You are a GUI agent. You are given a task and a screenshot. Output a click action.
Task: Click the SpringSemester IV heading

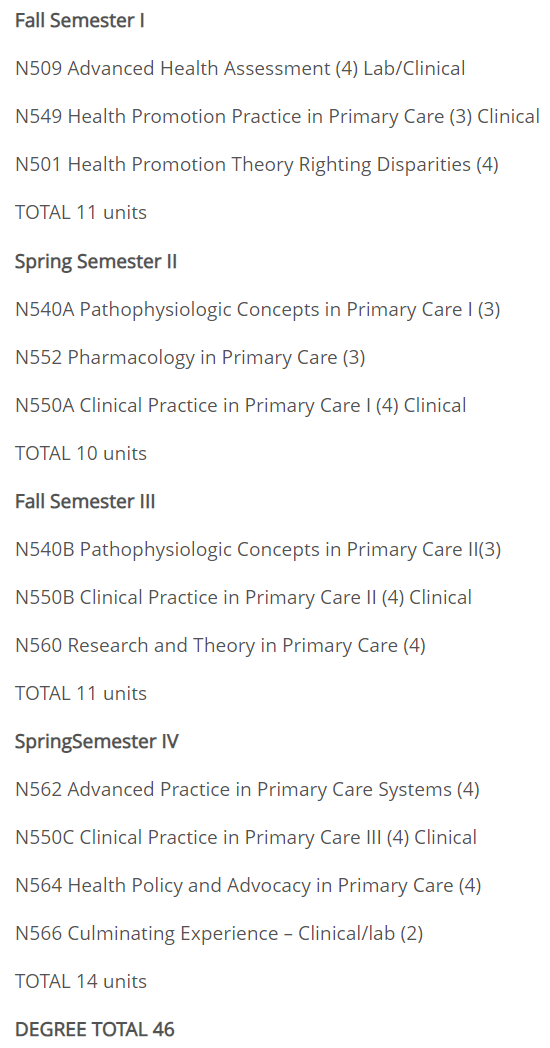97,742
